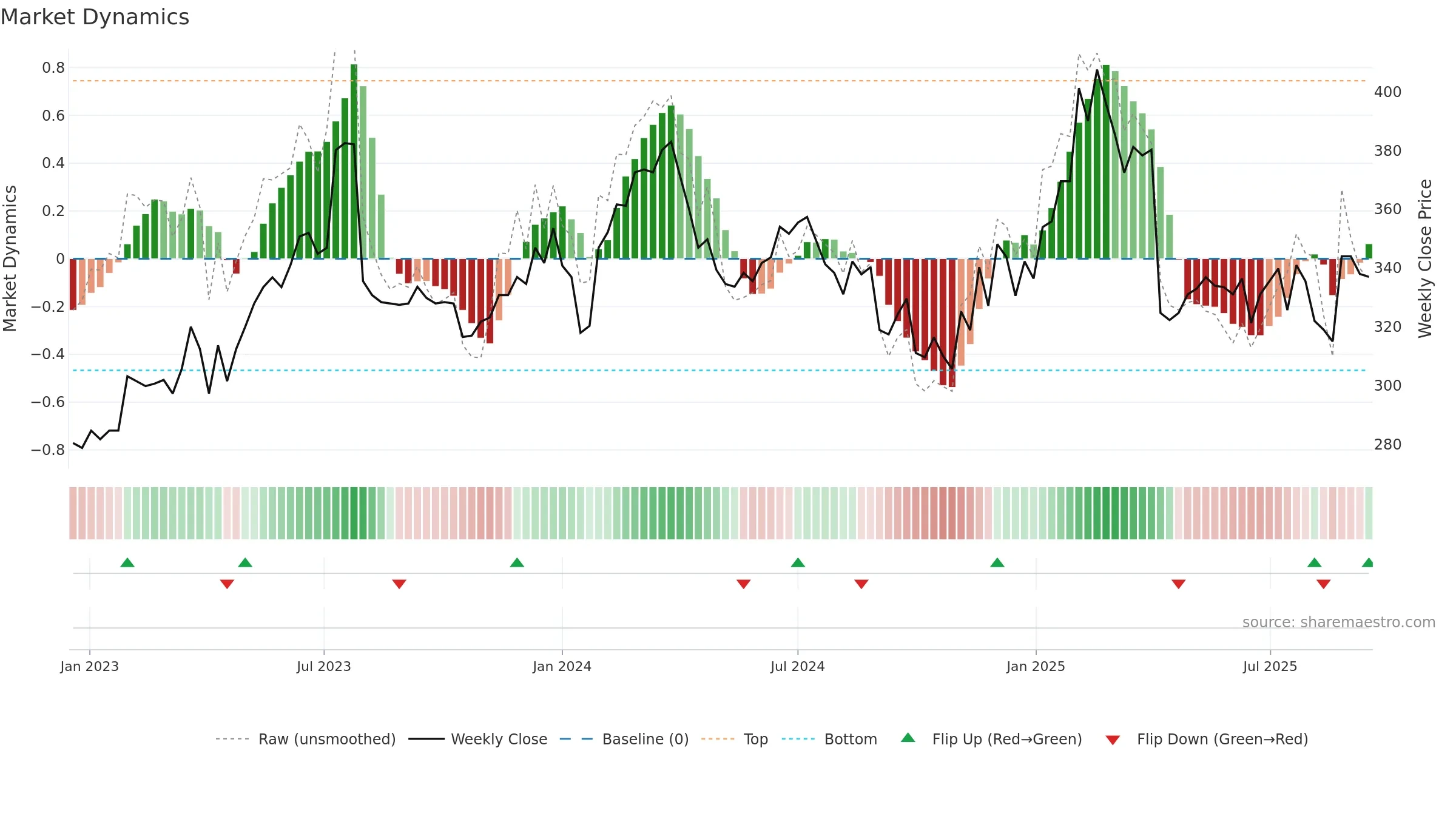This screenshot has height=819, width=1456.
Task: Click the Jul 2023 x-axis label
Action: tap(324, 666)
